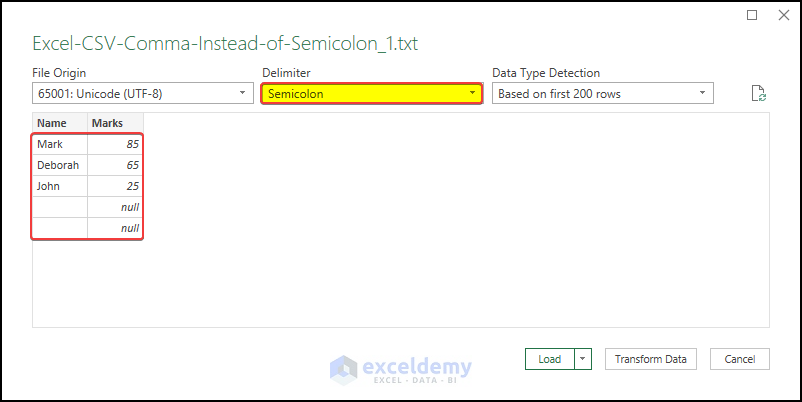Click the cell containing Mark
The height and width of the screenshot is (402, 802).
(x=59, y=144)
